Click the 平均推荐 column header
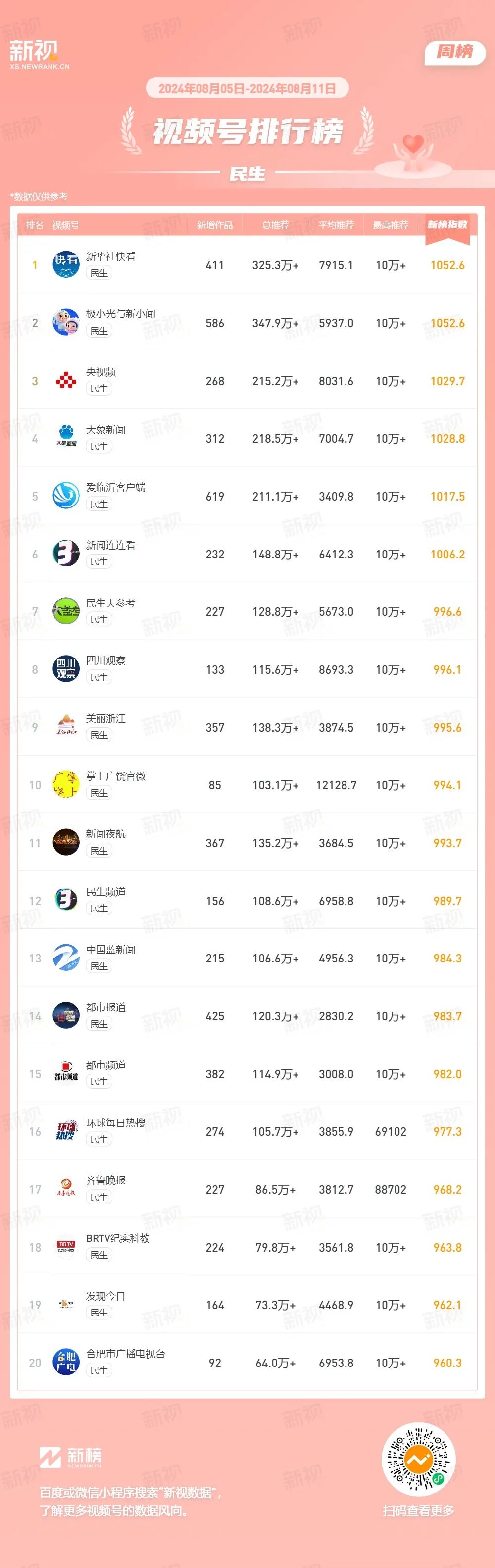The image size is (495, 1568). point(336,225)
